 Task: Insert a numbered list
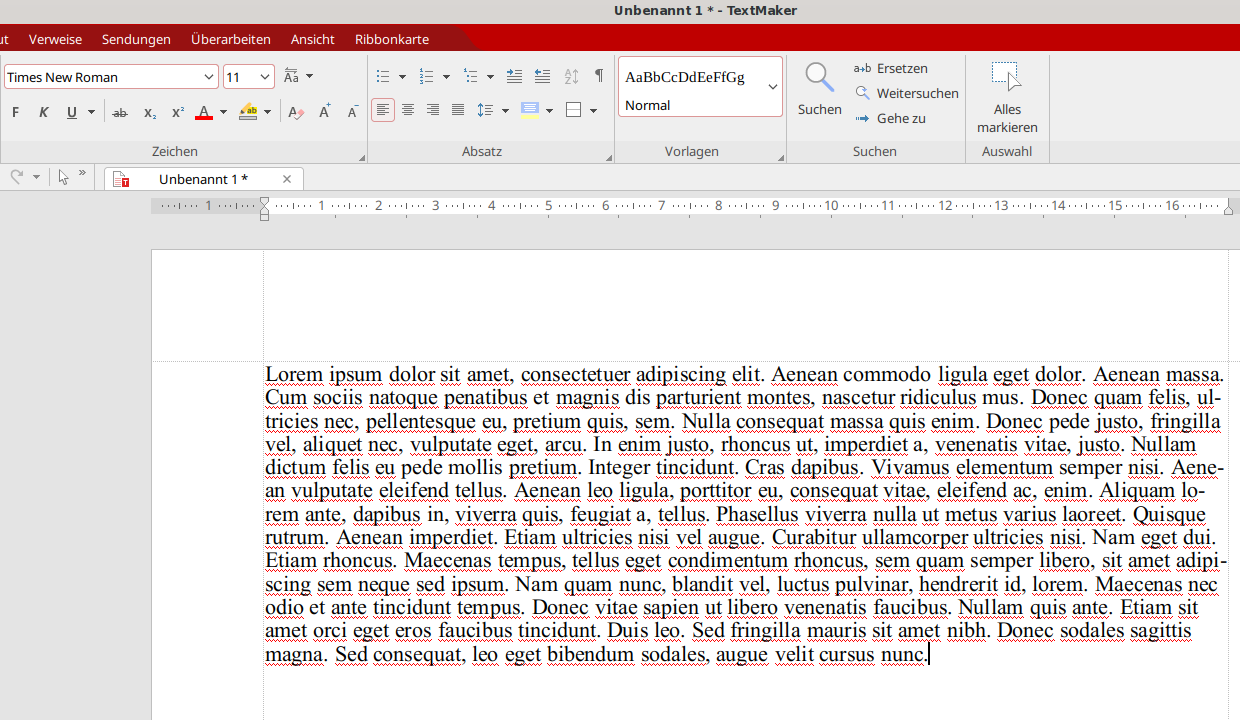[426, 77]
